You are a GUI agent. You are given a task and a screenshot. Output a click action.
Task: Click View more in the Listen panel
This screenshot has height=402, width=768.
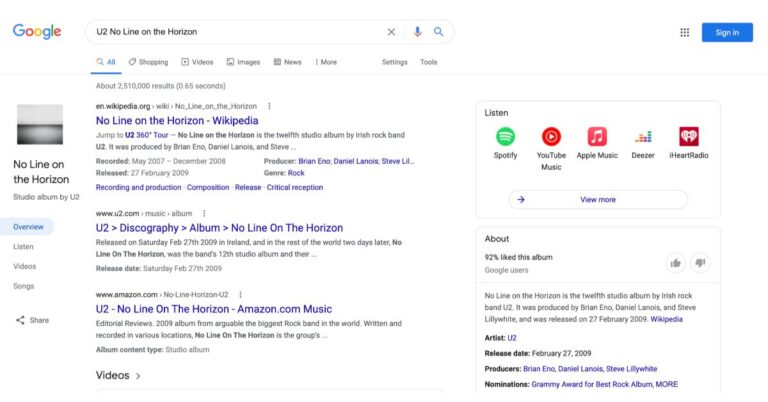point(598,200)
